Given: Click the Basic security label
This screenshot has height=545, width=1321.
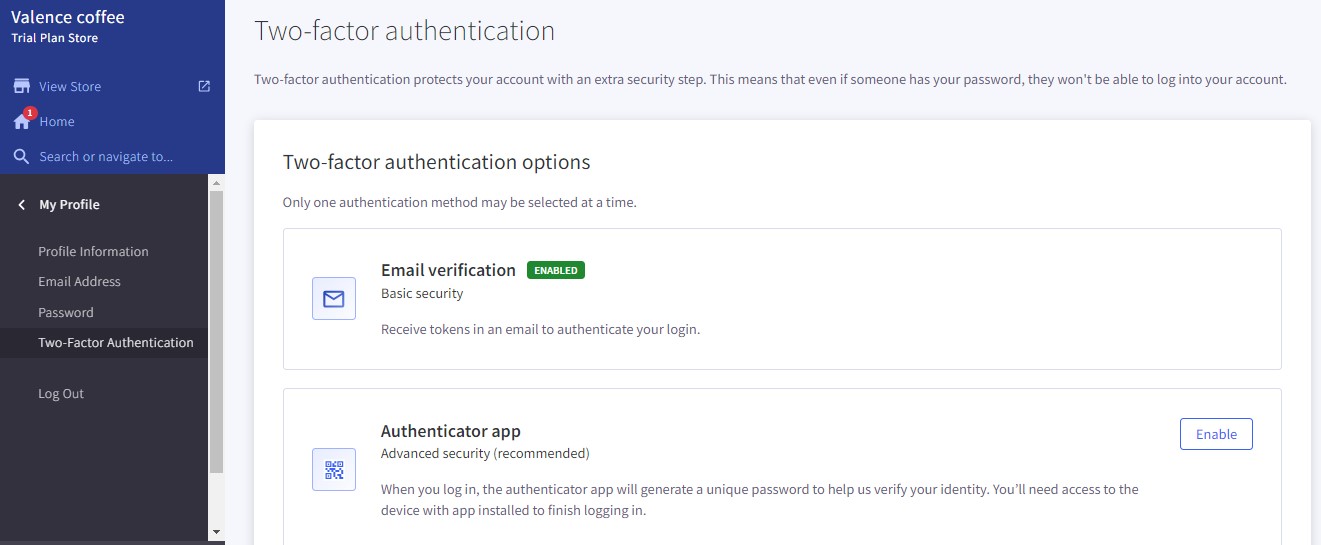Looking at the screenshot, I should [x=422, y=293].
